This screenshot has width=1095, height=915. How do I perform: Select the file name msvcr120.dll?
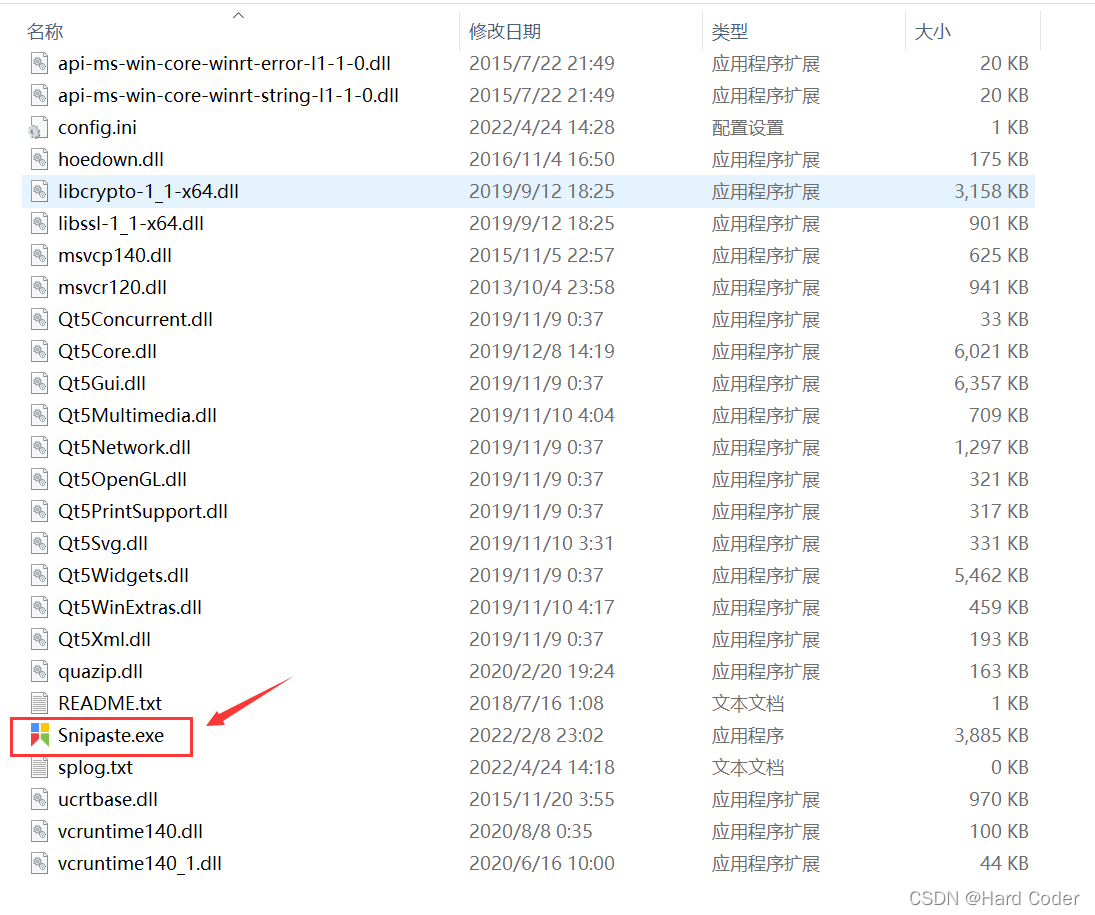pyautogui.click(x=112, y=288)
